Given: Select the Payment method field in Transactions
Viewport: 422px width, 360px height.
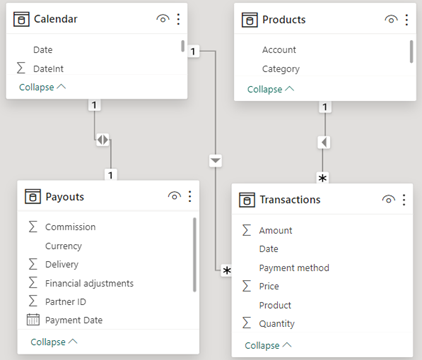Looking at the screenshot, I should pos(294,268).
